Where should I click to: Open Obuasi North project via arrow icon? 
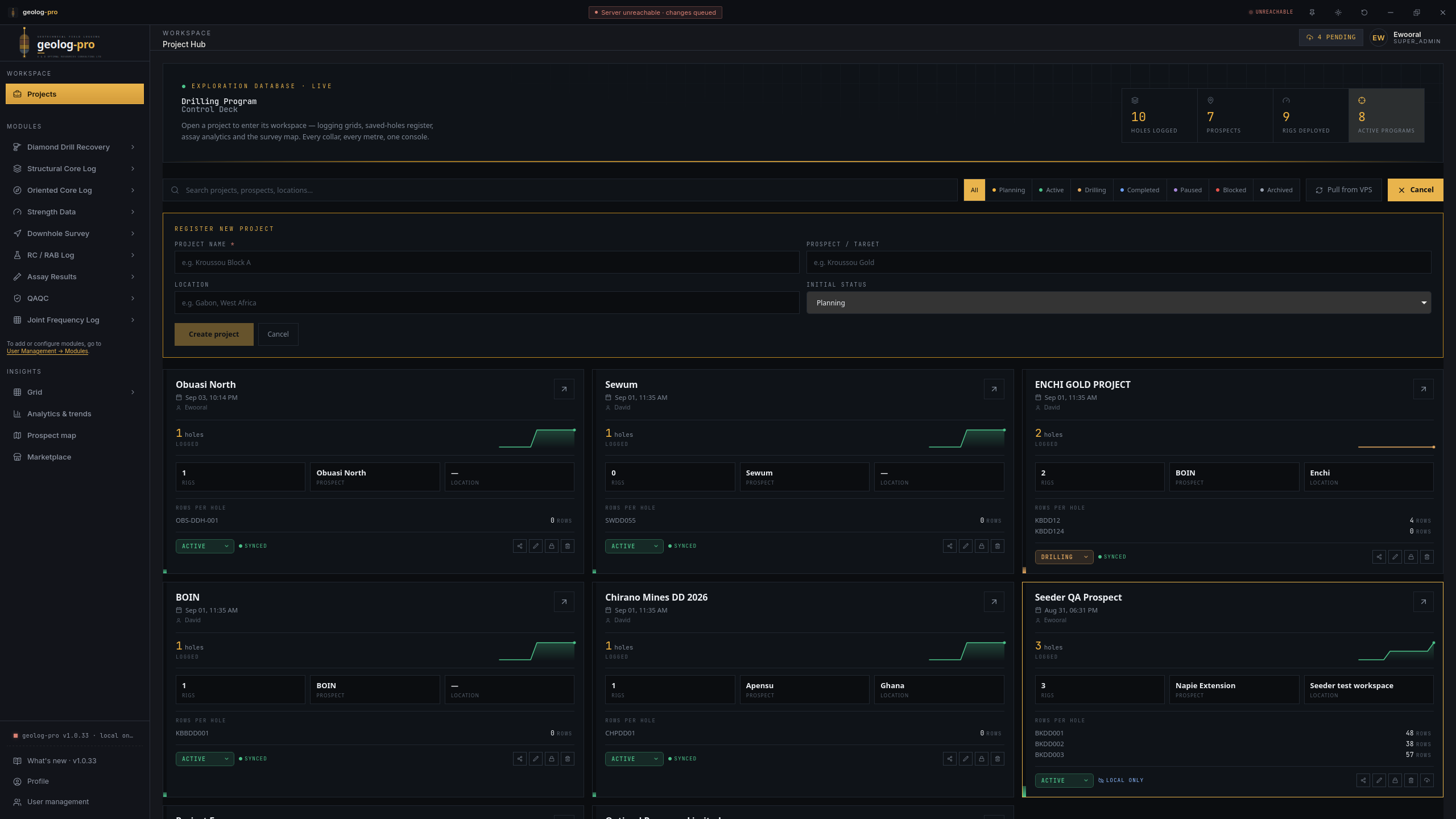point(564,389)
